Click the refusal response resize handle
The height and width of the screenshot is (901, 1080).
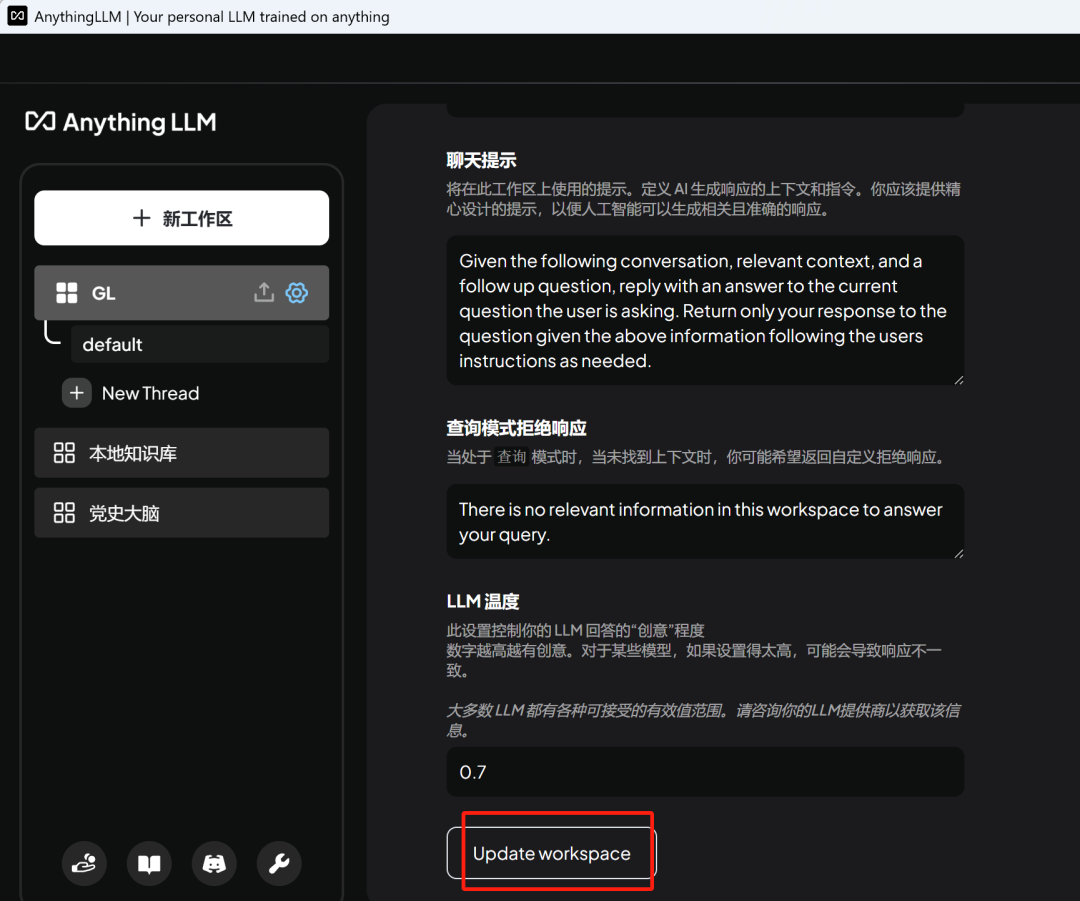958,553
